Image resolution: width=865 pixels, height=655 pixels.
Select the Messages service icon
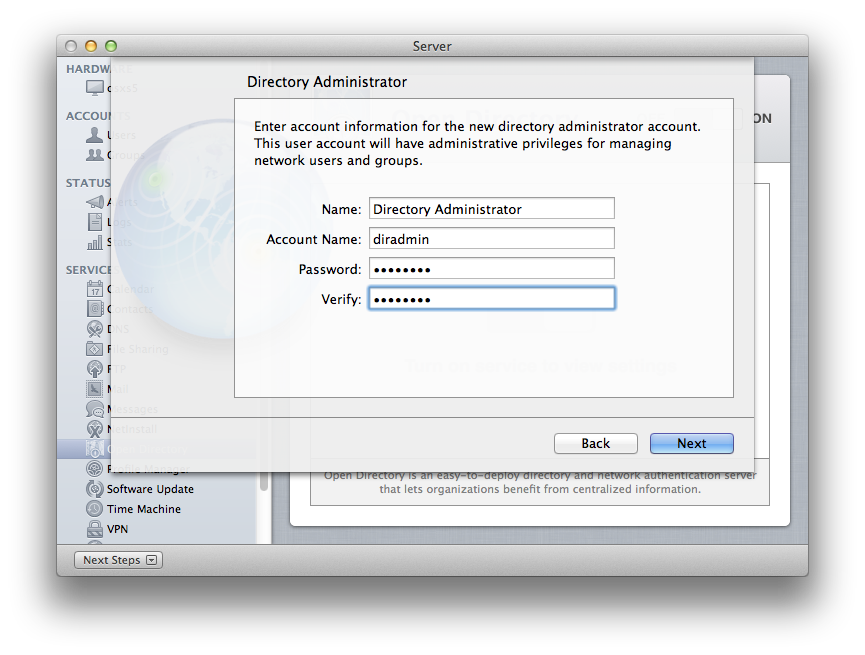click(x=95, y=409)
